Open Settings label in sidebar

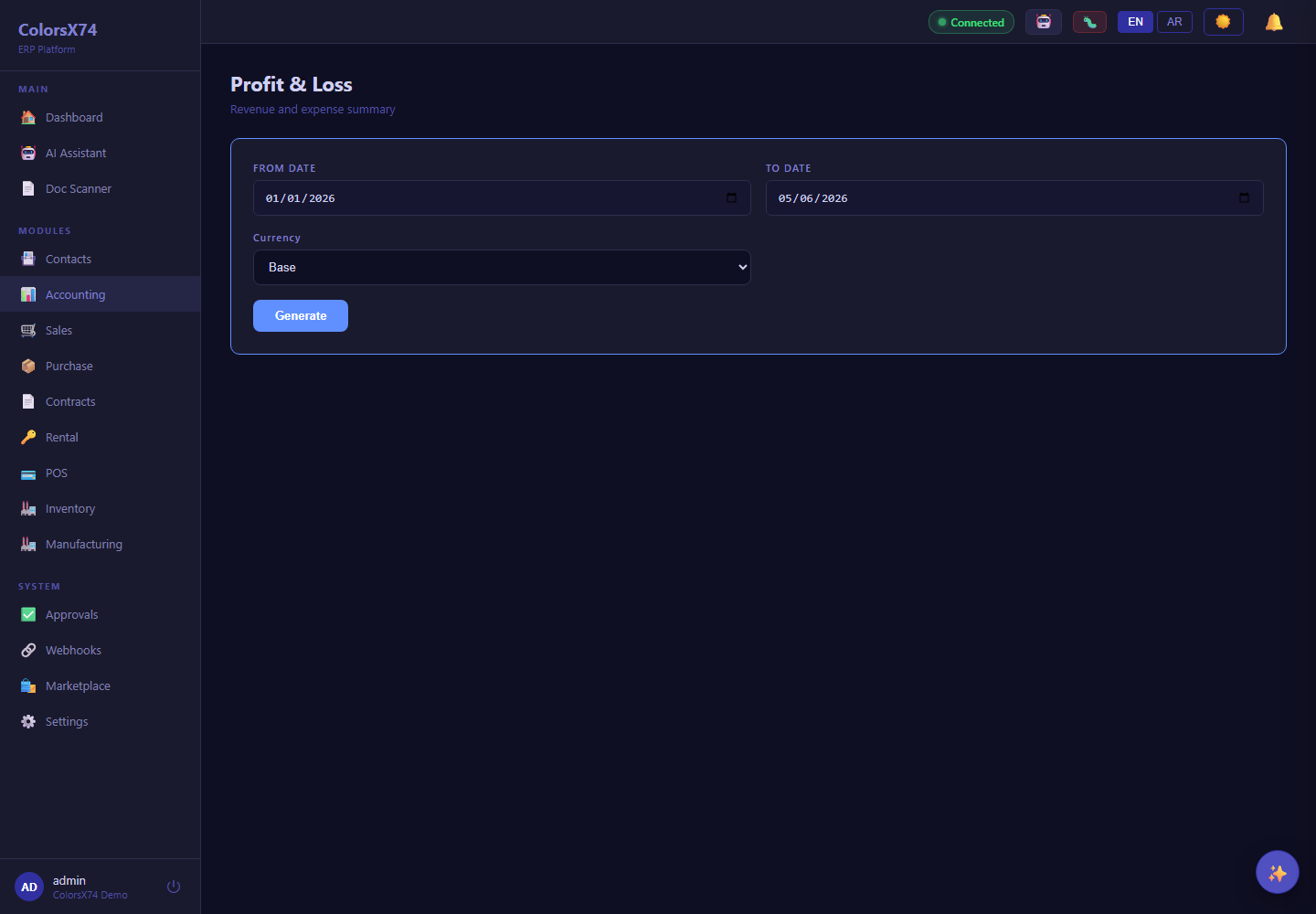[67, 721]
